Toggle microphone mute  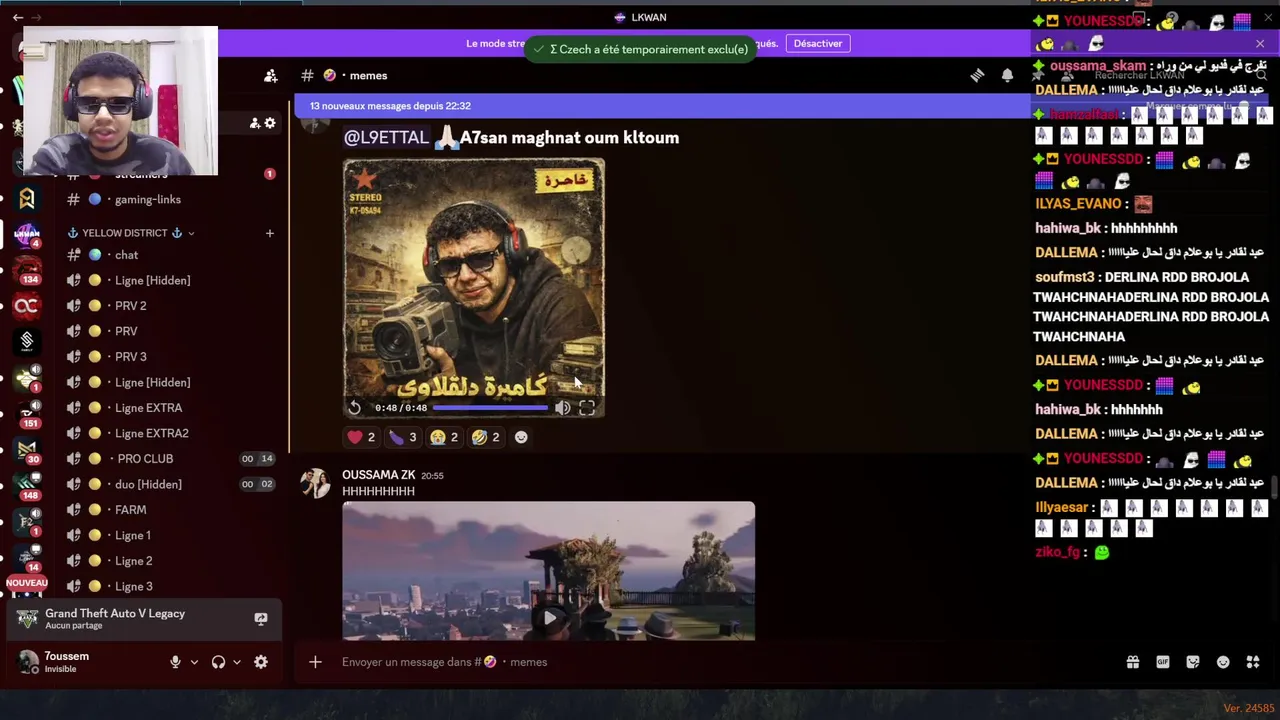(x=175, y=662)
